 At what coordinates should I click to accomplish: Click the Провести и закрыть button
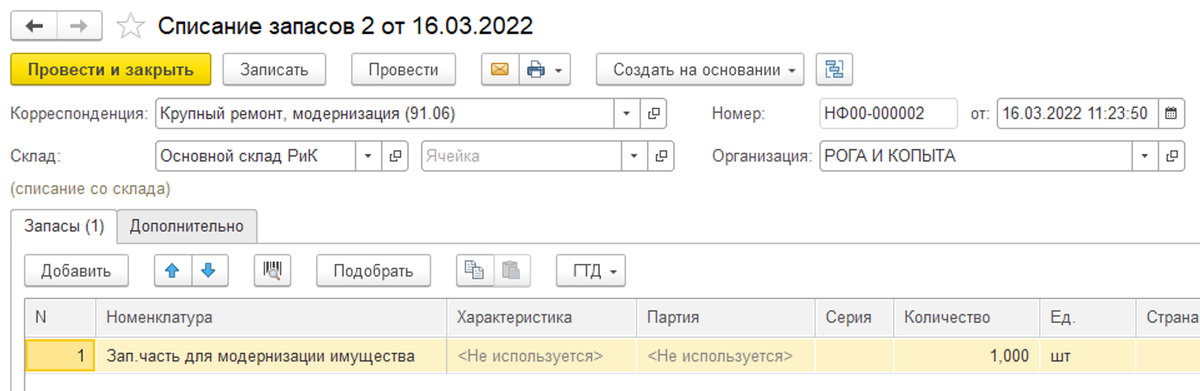(x=110, y=69)
